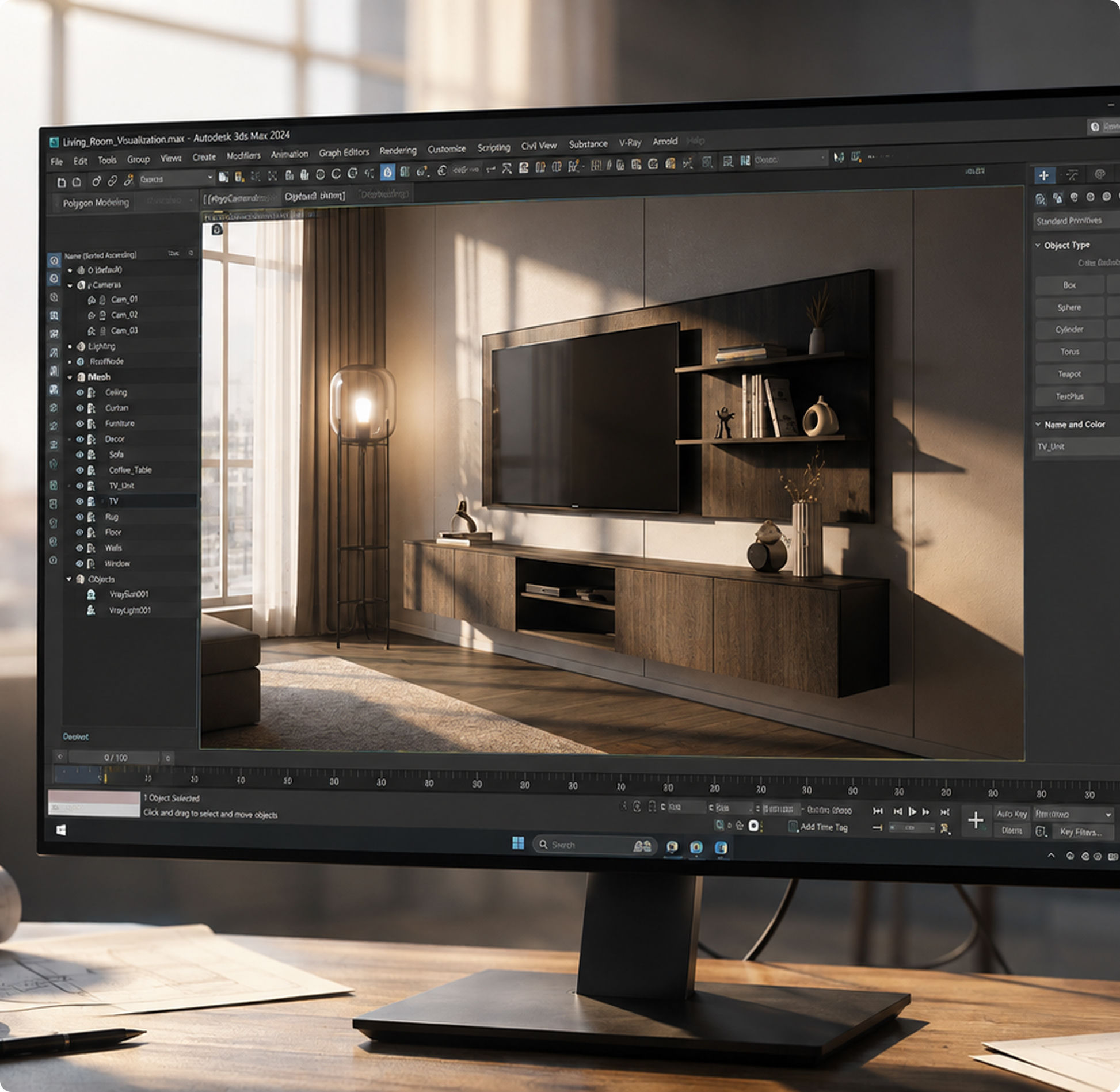1120x1092 pixels.
Task: Click the Open File icon next to New Scene
Action: 77,182
